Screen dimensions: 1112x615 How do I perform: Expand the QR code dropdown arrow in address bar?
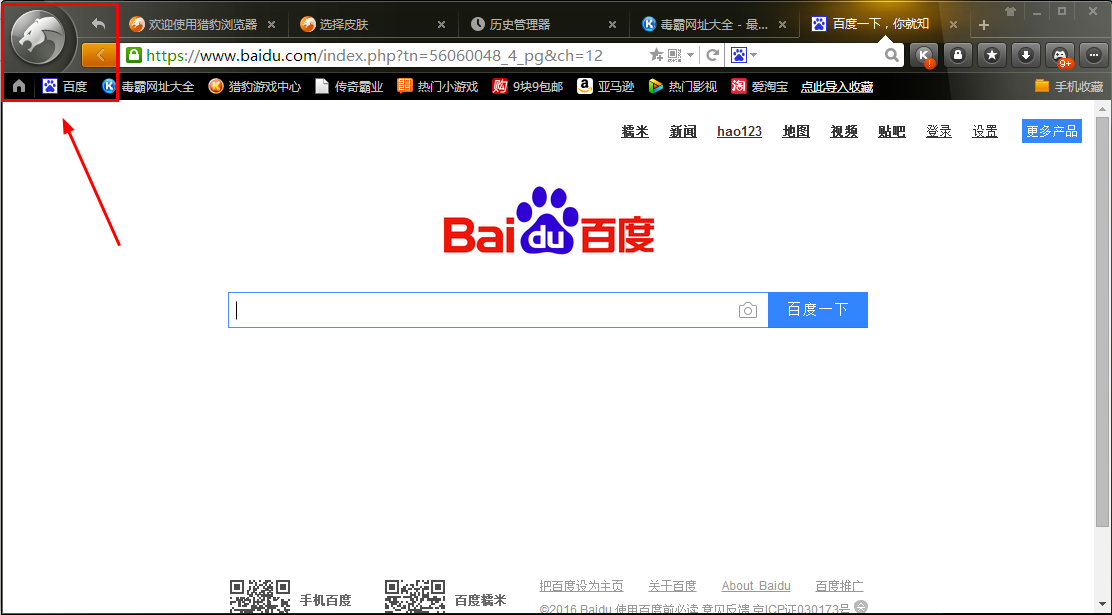(x=690, y=55)
